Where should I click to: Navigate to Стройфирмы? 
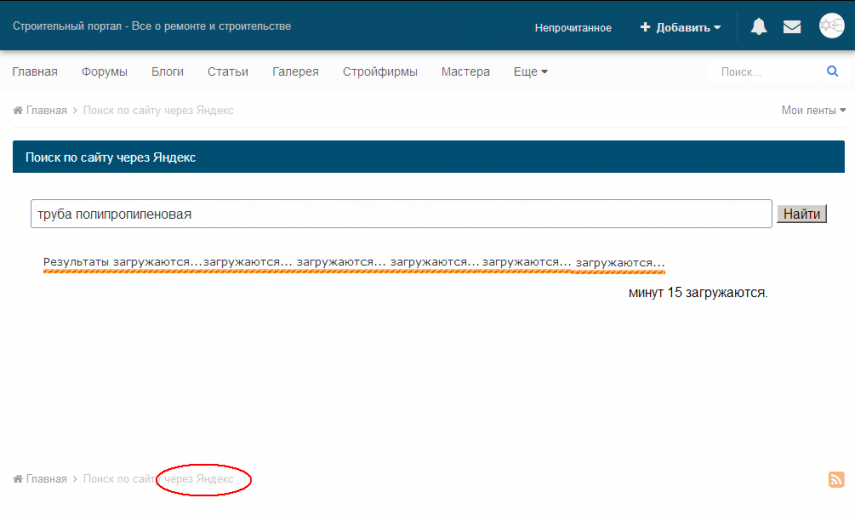click(380, 72)
